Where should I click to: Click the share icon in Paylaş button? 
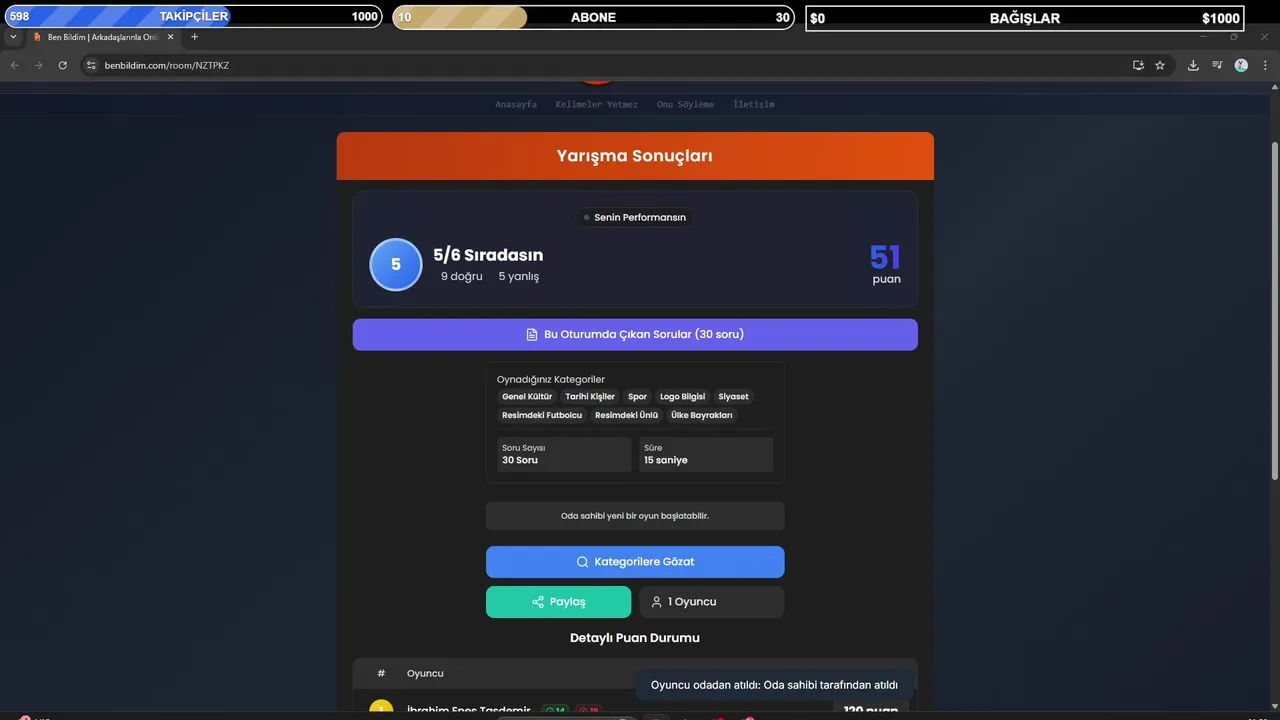click(x=538, y=602)
